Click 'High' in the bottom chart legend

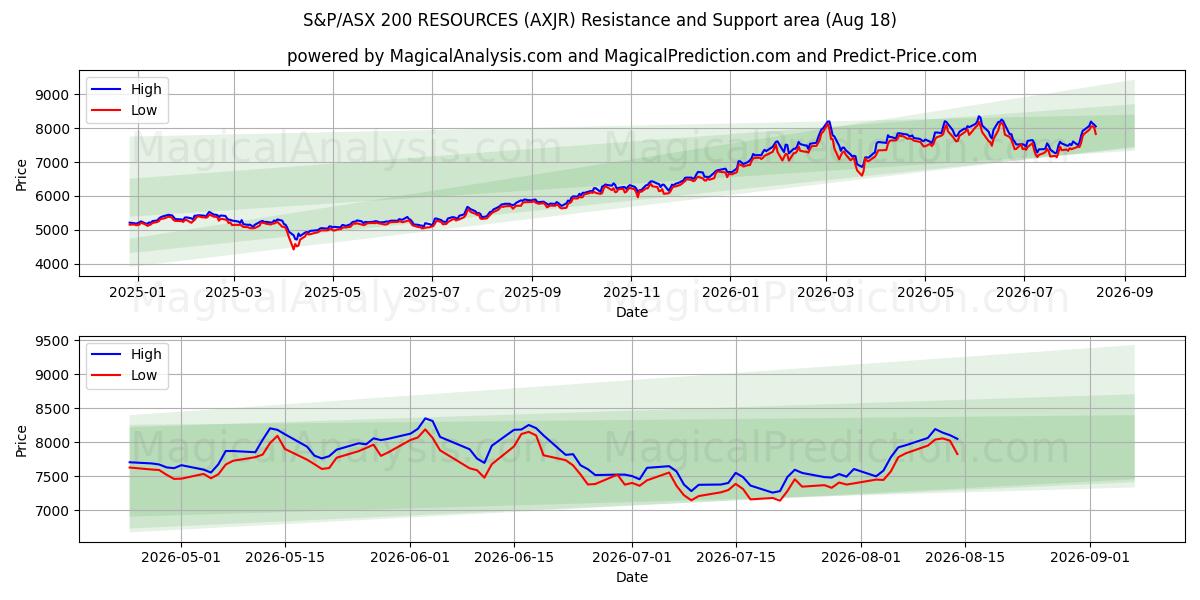pyautogui.click(x=146, y=354)
